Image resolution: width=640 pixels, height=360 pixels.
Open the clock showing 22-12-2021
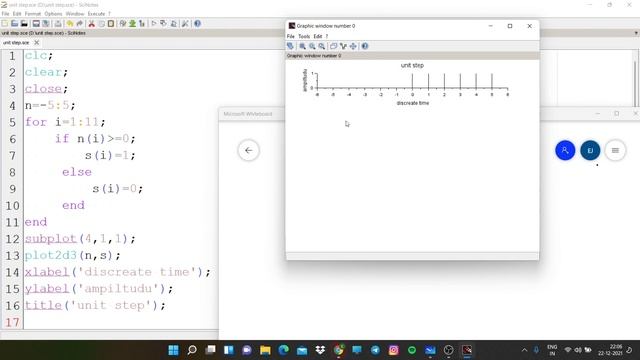coord(611,350)
